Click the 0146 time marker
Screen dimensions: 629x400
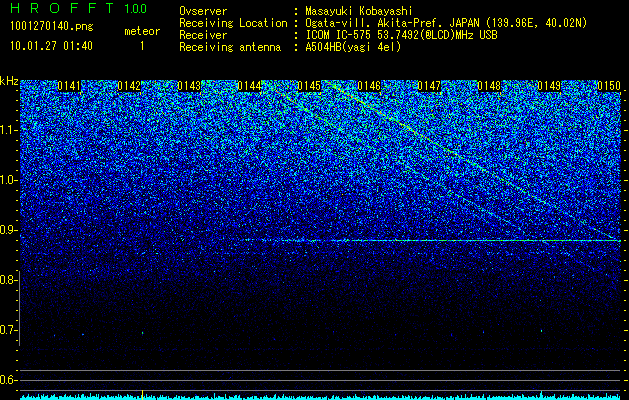click(369, 86)
